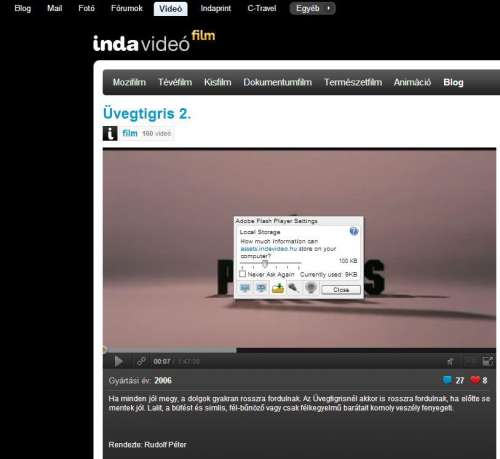Click the comment count '27'
The height and width of the screenshot is (459, 500).
click(x=460, y=380)
